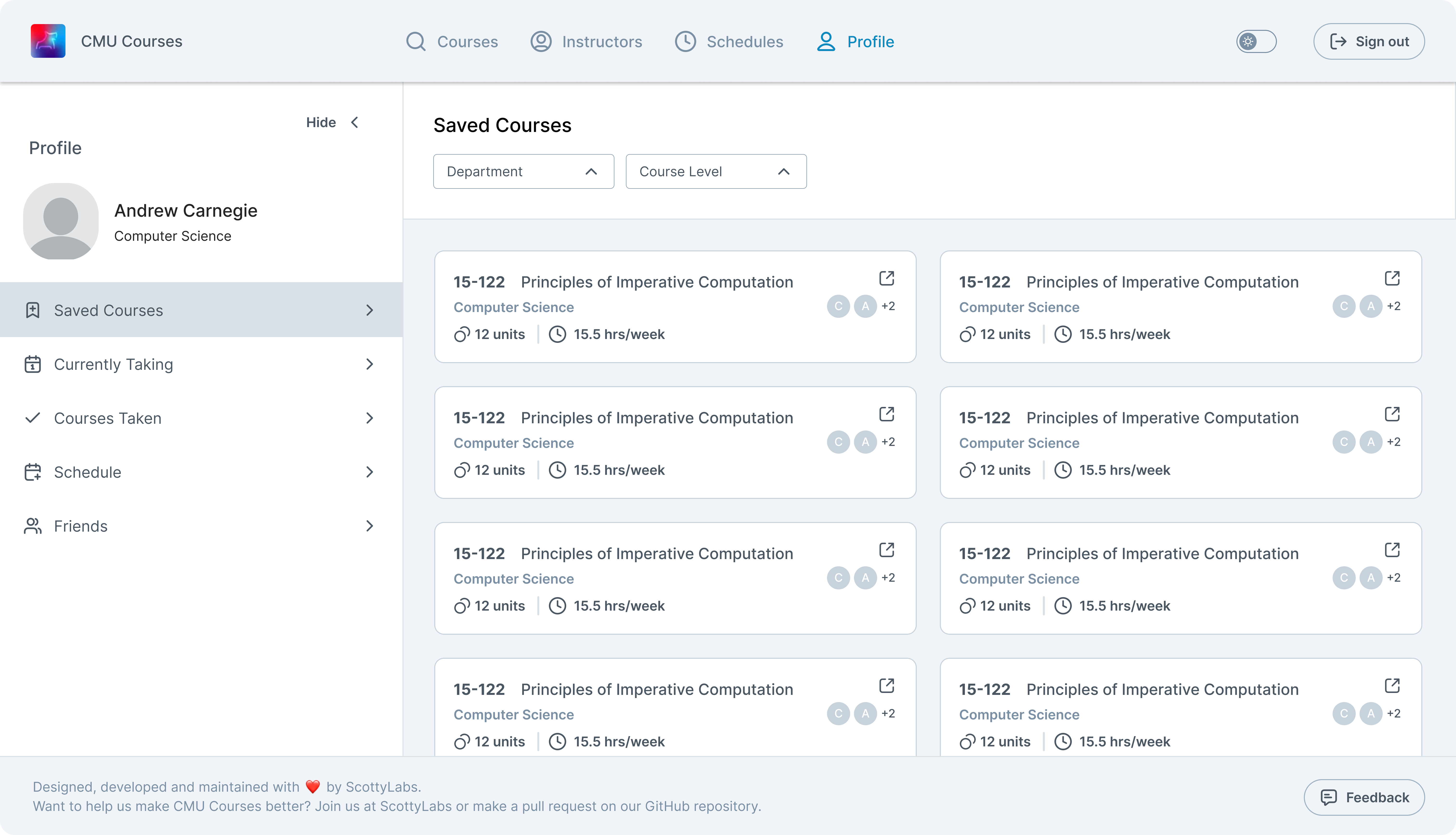
Task: Click Andrew Carnegie's avatar picture
Action: coord(61,221)
